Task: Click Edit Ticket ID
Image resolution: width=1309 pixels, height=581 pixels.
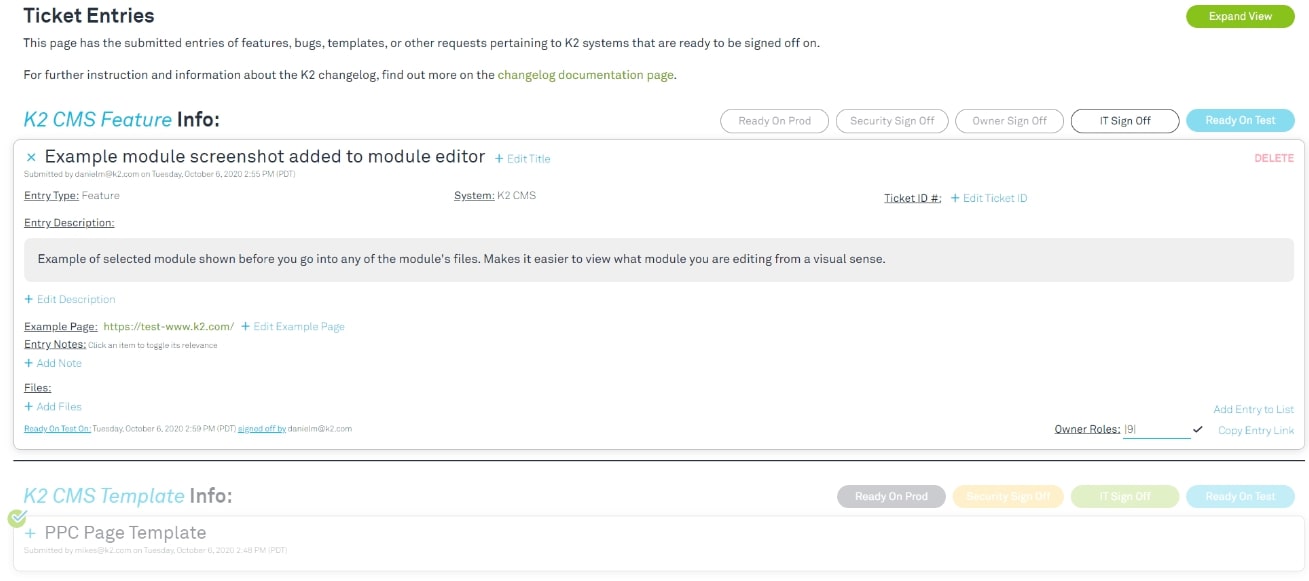Action: point(989,198)
